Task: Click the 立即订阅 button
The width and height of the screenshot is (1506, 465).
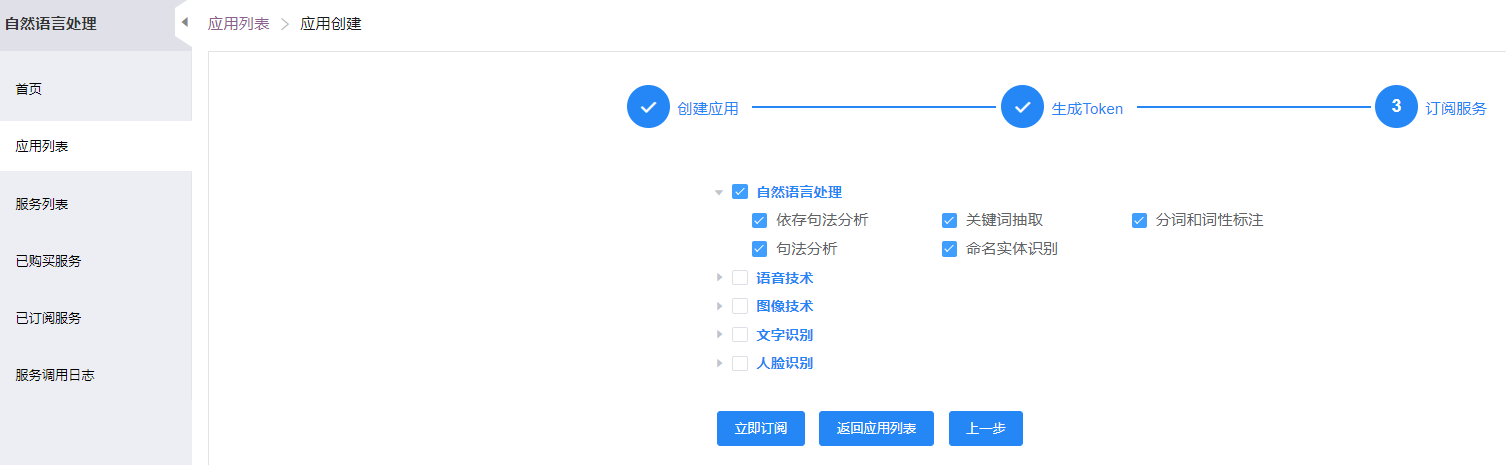Action: 761,428
